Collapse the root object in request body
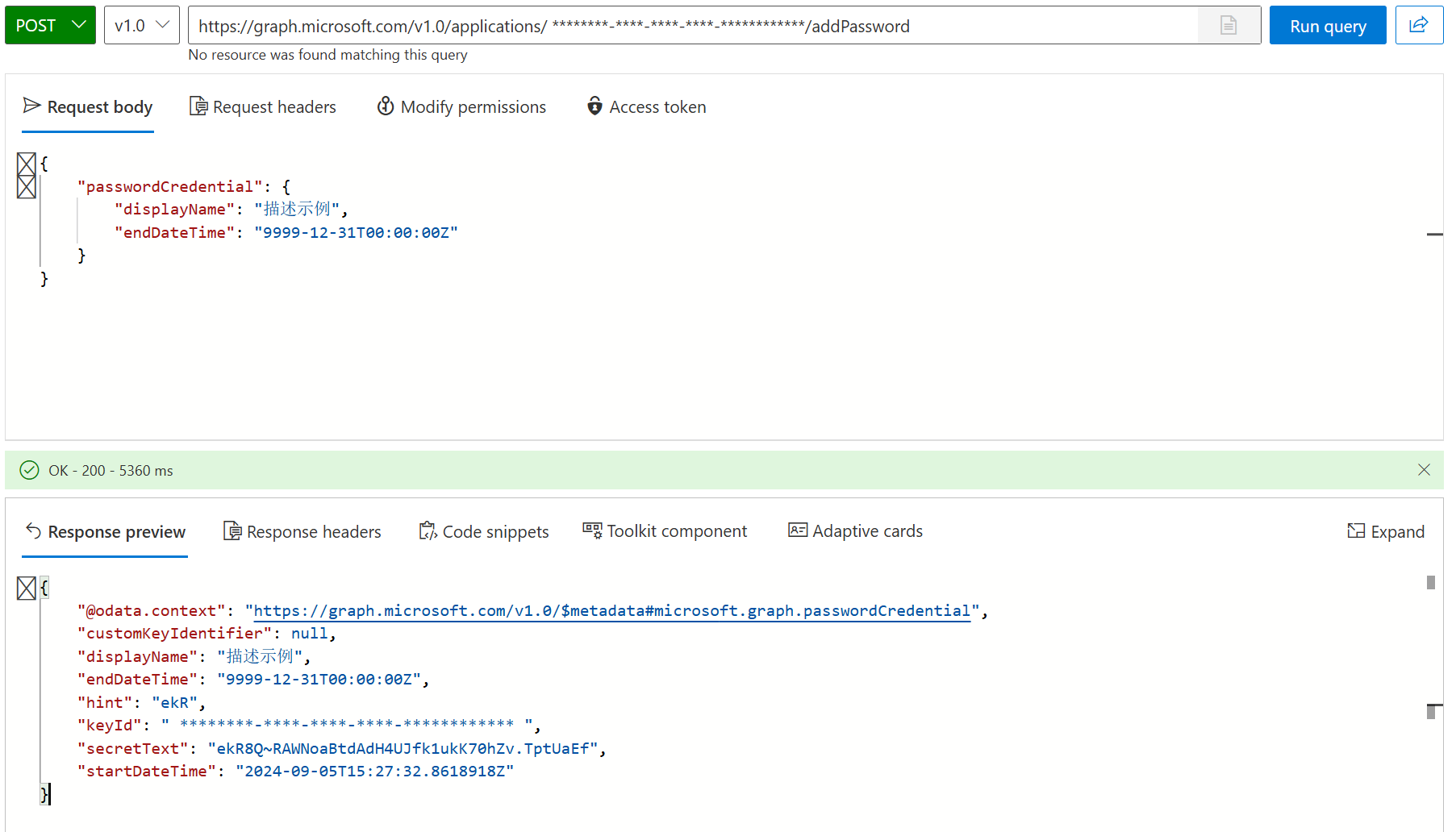This screenshot has width=1456, height=832. [x=27, y=164]
